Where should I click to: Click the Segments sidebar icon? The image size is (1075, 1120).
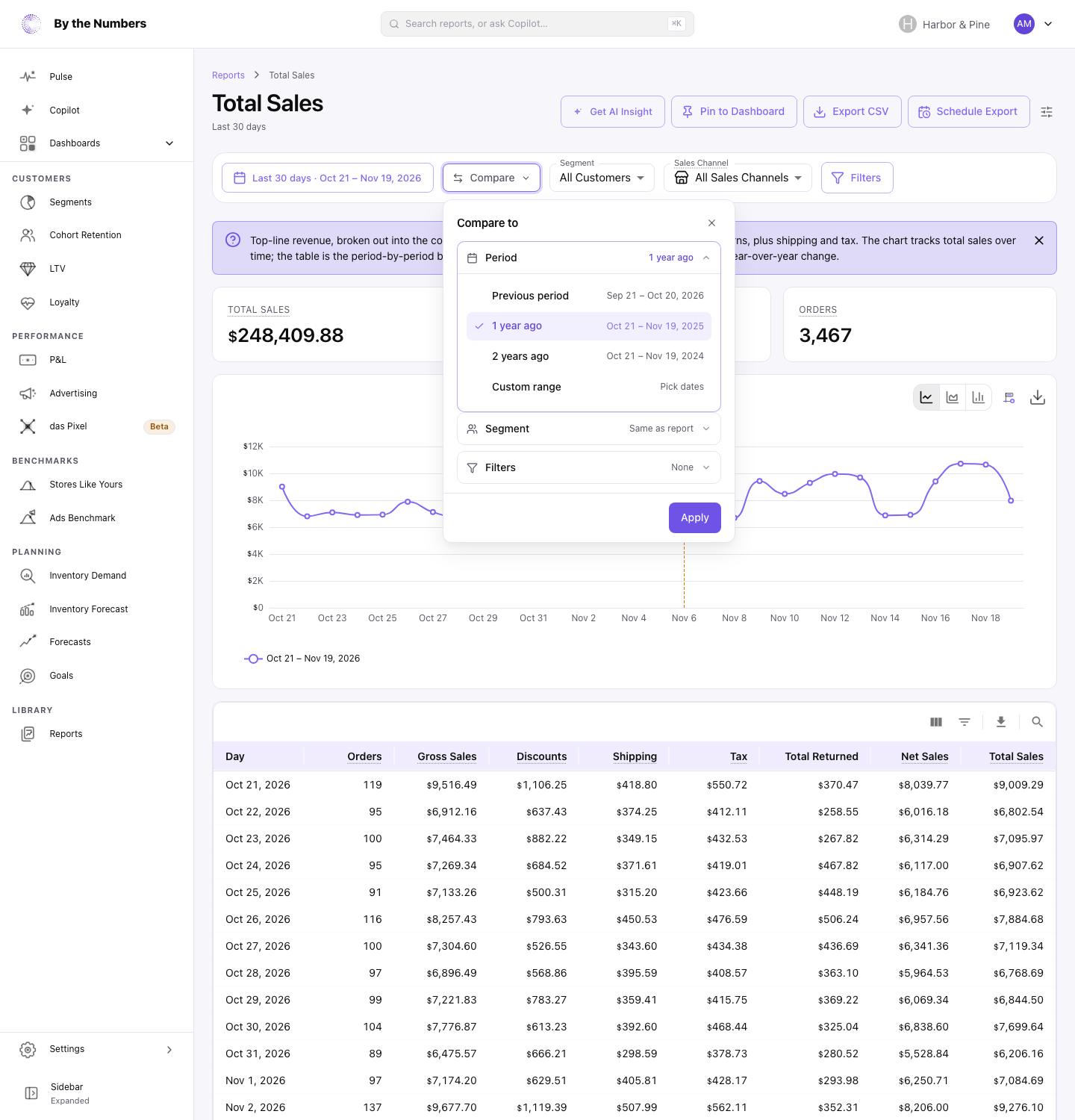click(28, 202)
